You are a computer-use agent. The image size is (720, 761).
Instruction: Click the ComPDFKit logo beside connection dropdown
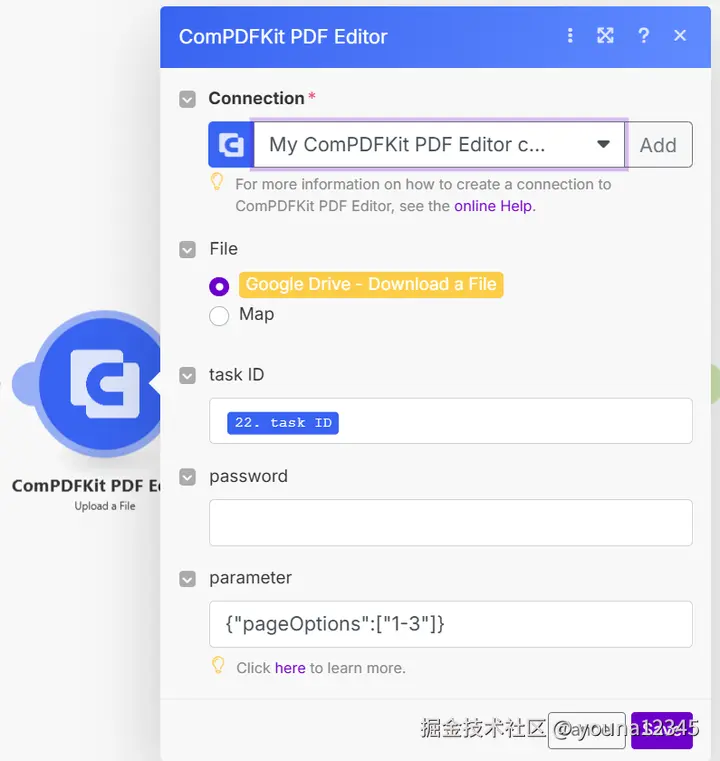pos(231,145)
